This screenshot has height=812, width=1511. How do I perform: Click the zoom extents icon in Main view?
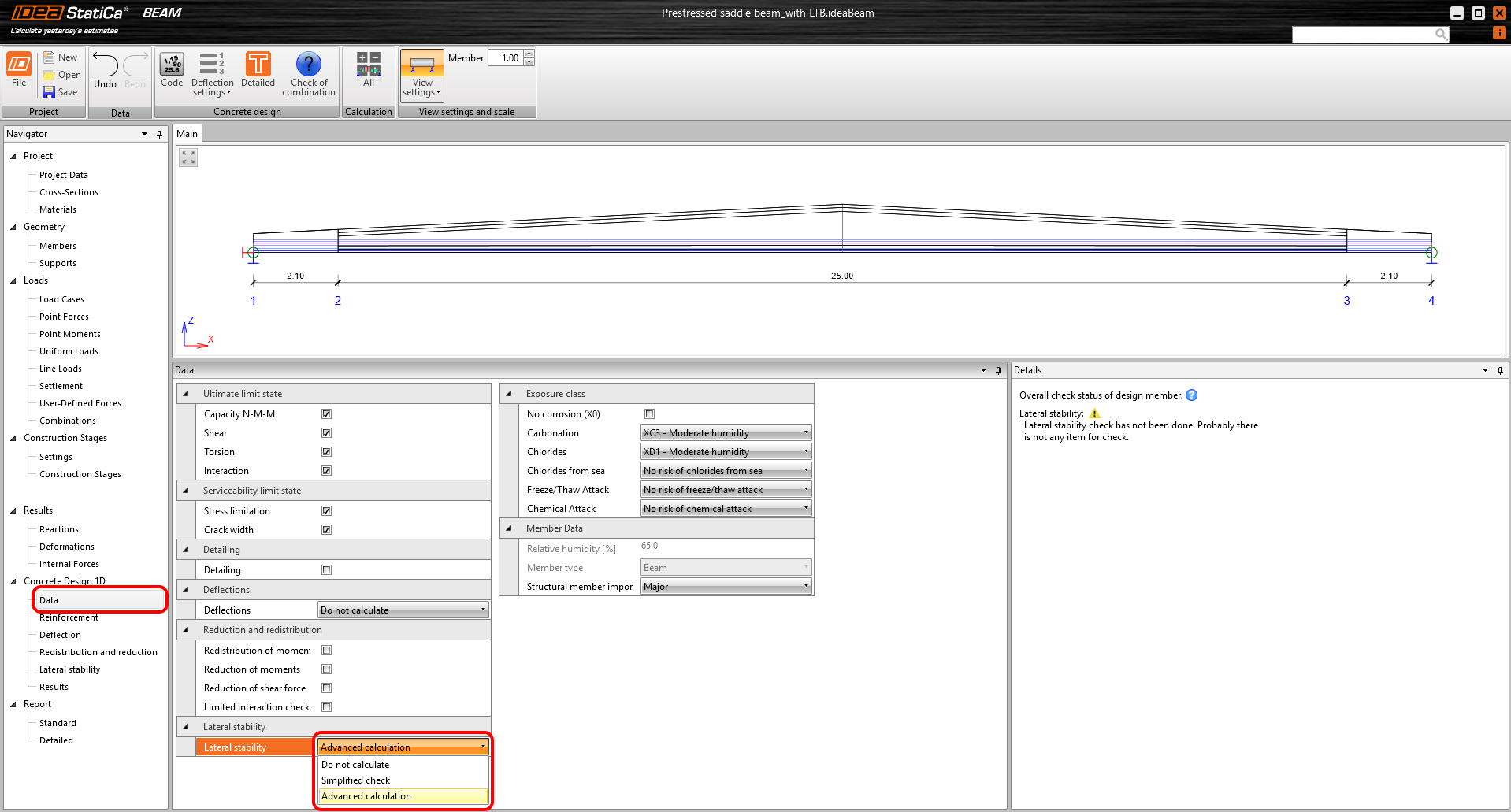188,158
